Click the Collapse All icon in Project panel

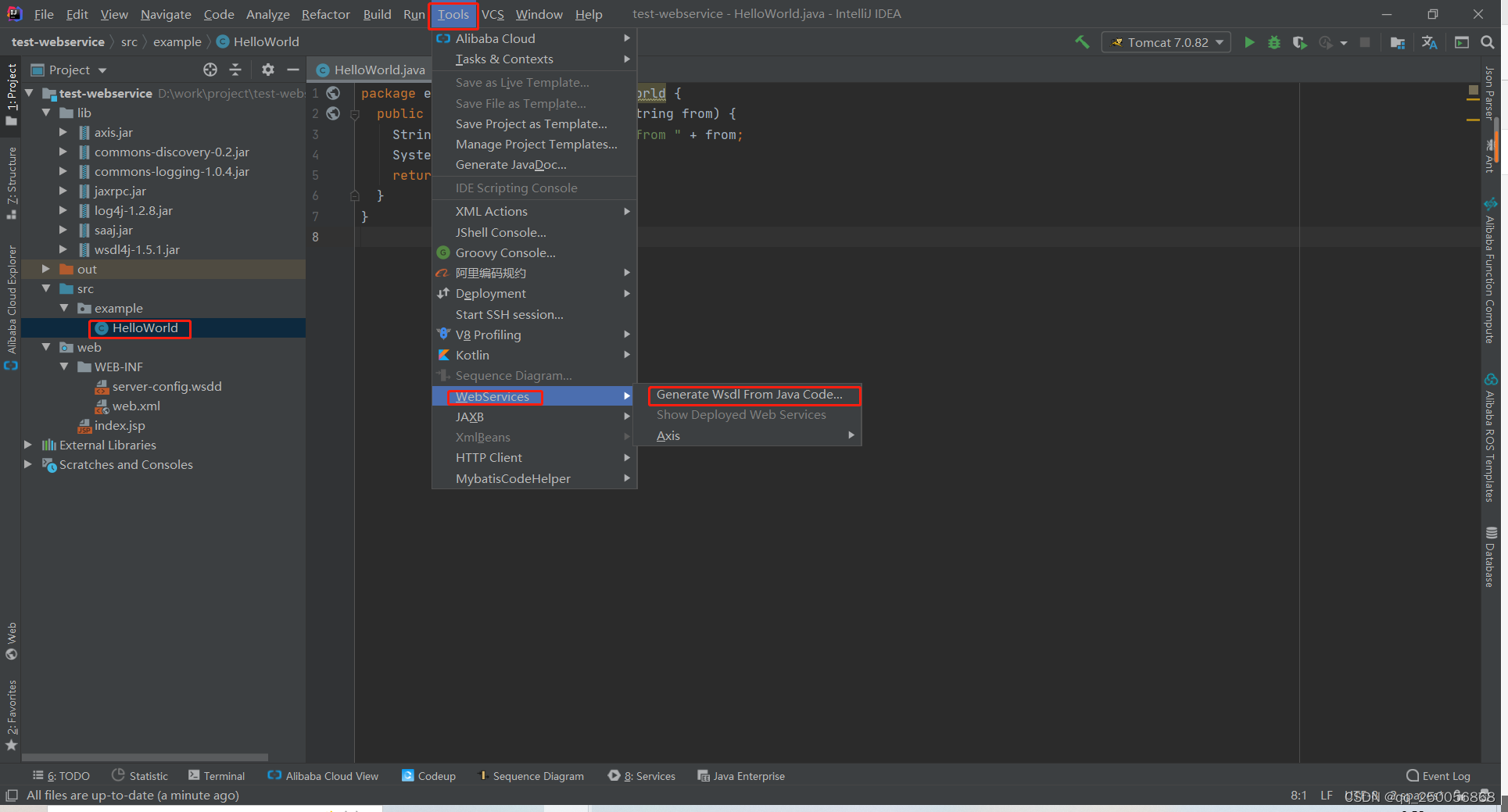click(x=235, y=70)
